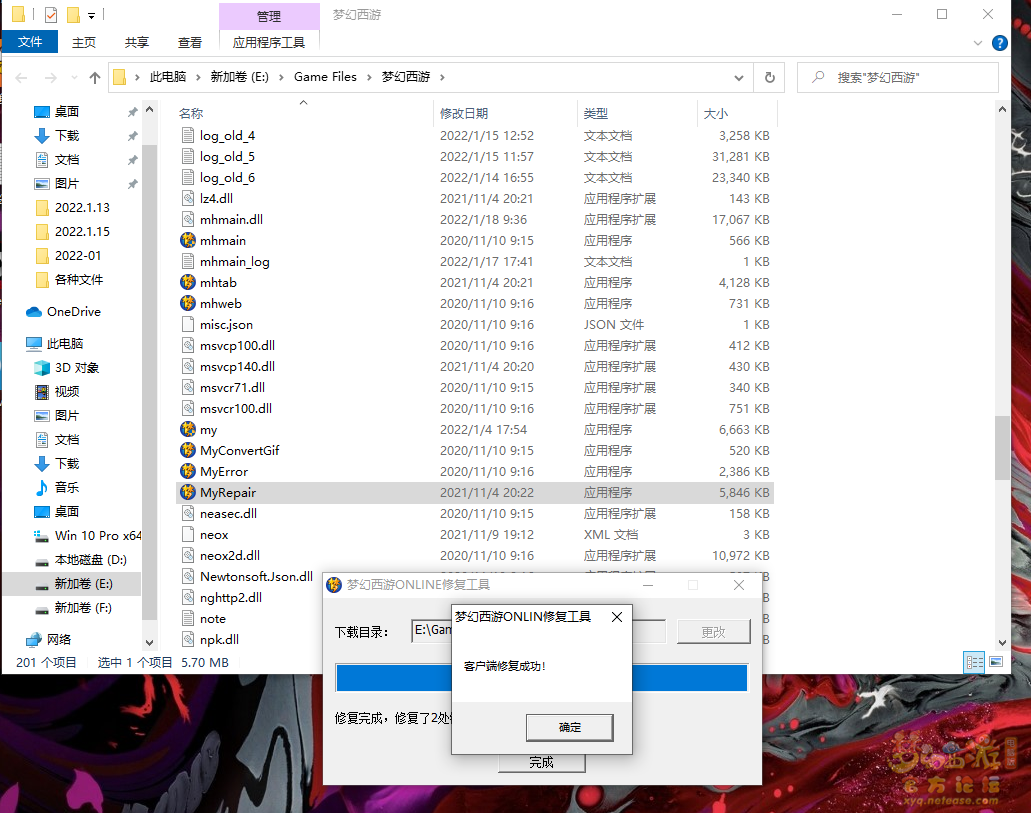Image resolution: width=1031 pixels, height=813 pixels.
Task: Select the misc.json file icon
Action: pyautogui.click(x=188, y=325)
